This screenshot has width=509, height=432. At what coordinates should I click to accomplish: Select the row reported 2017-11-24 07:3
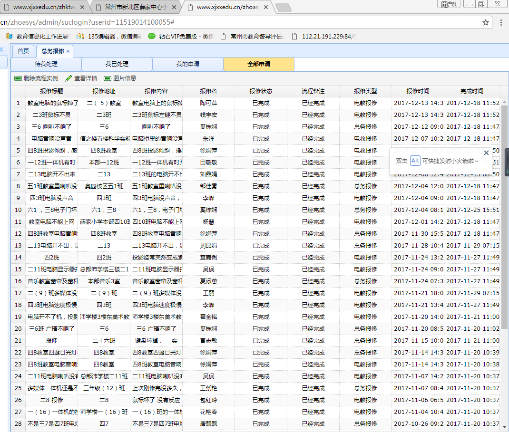pos(256,281)
